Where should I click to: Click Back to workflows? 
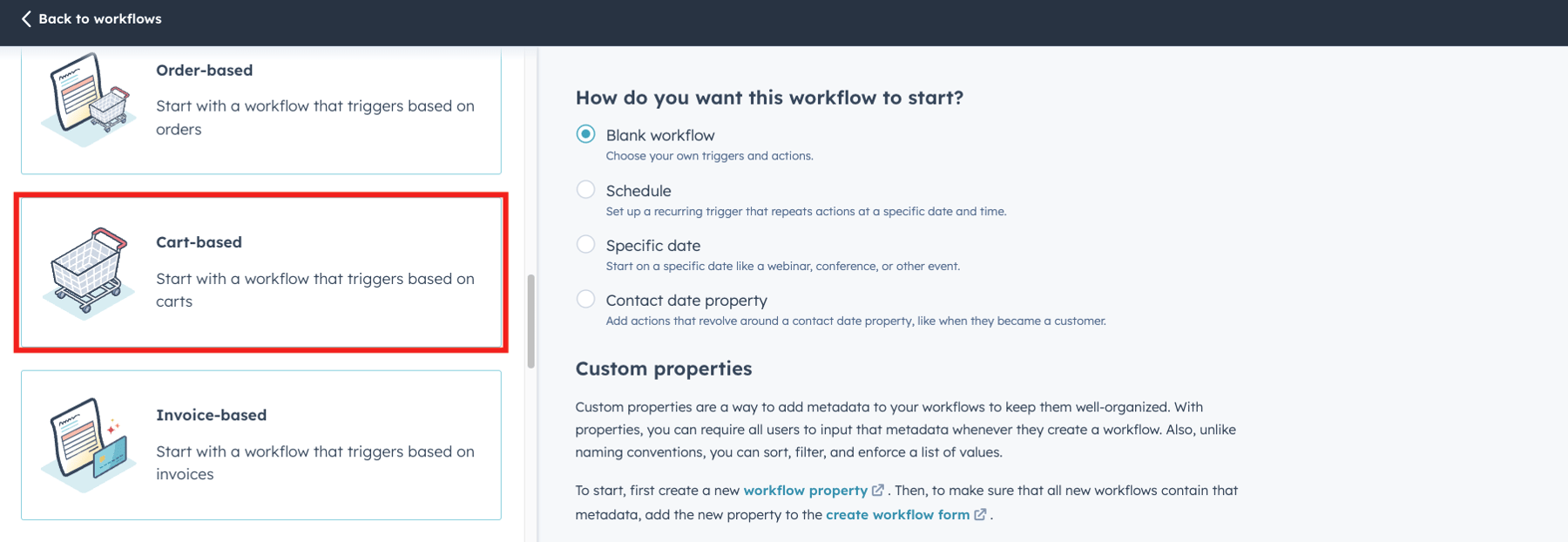(x=98, y=17)
